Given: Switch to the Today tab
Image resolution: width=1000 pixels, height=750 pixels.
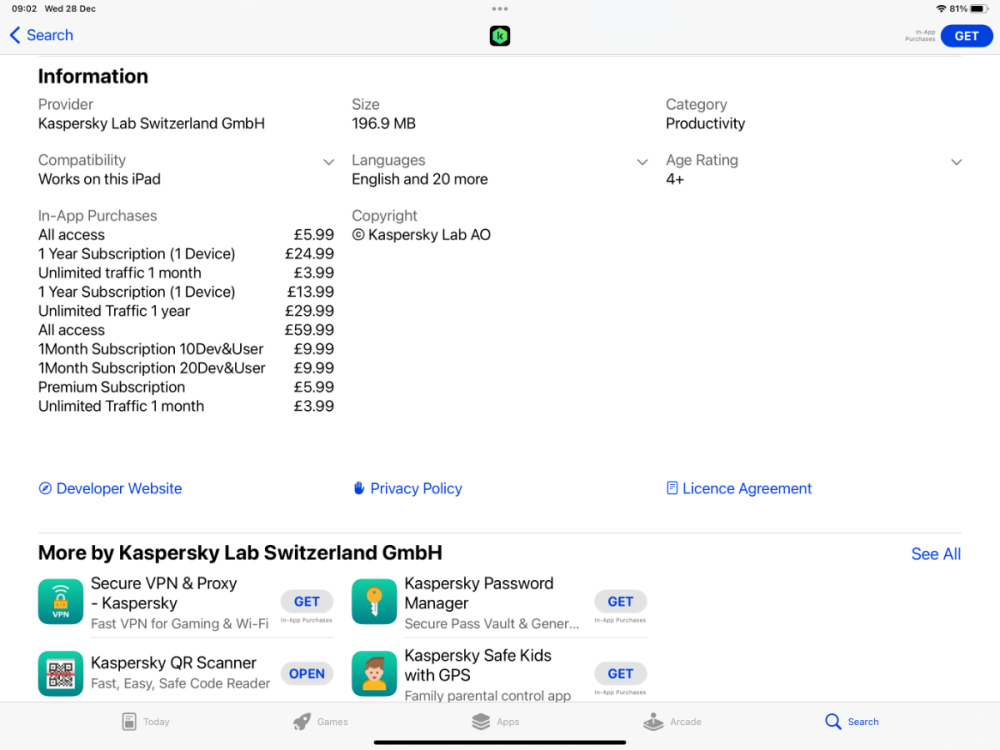Looking at the screenshot, I should [x=146, y=721].
